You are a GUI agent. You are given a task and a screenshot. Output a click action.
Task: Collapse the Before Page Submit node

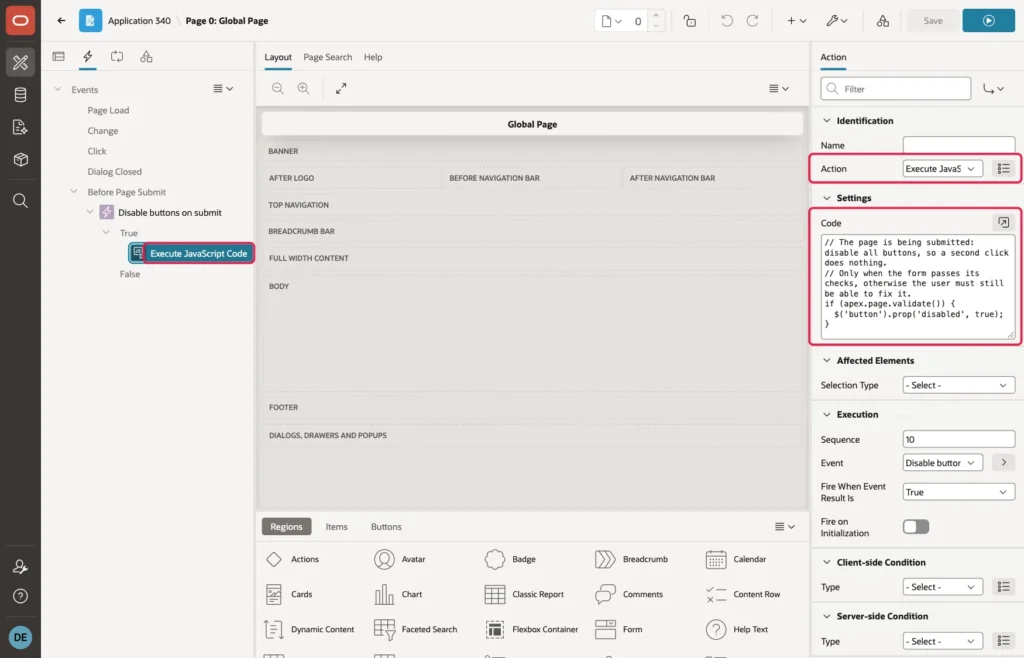tap(74, 192)
